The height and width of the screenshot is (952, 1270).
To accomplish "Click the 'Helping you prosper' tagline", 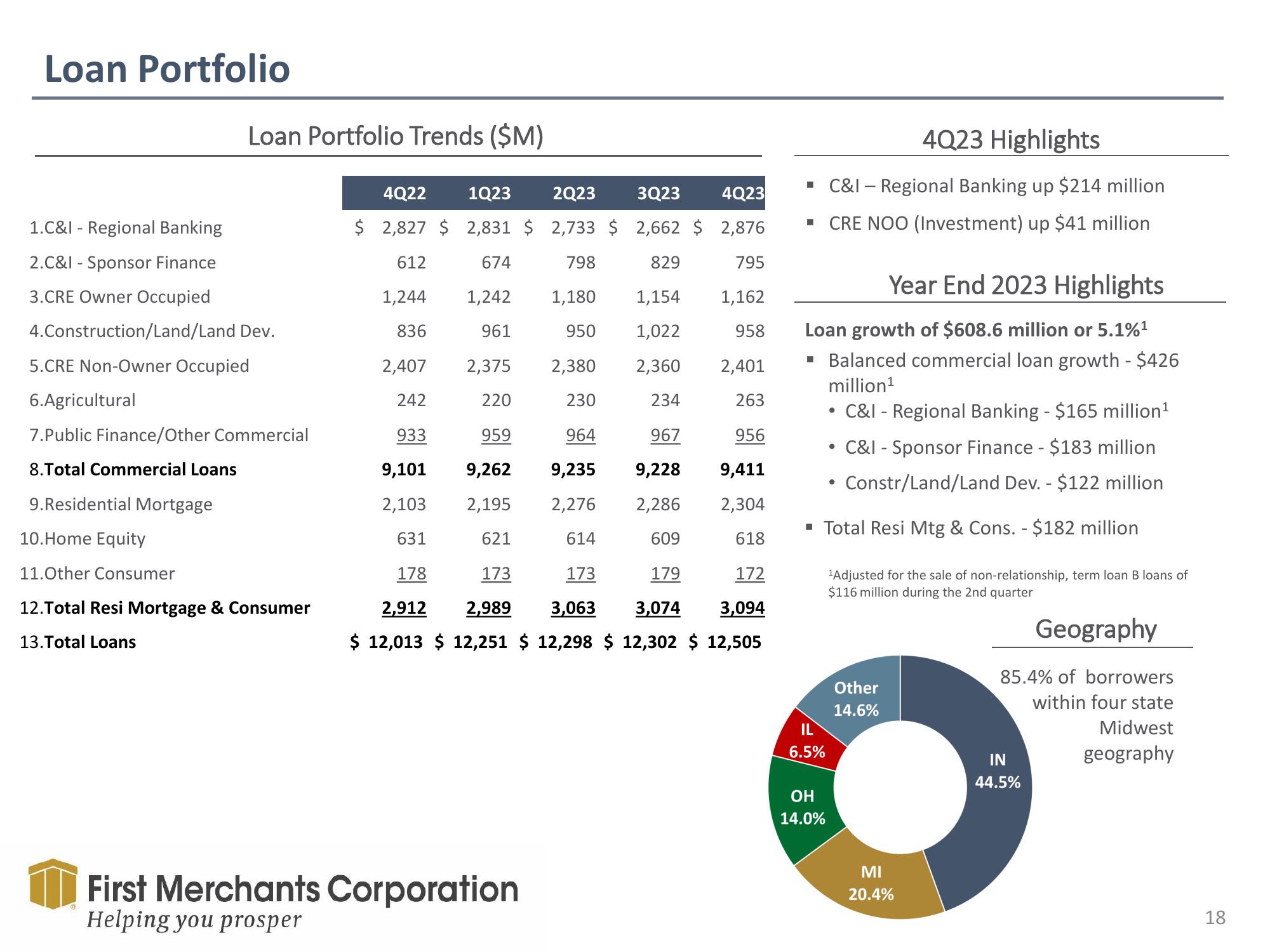I will coord(194,920).
